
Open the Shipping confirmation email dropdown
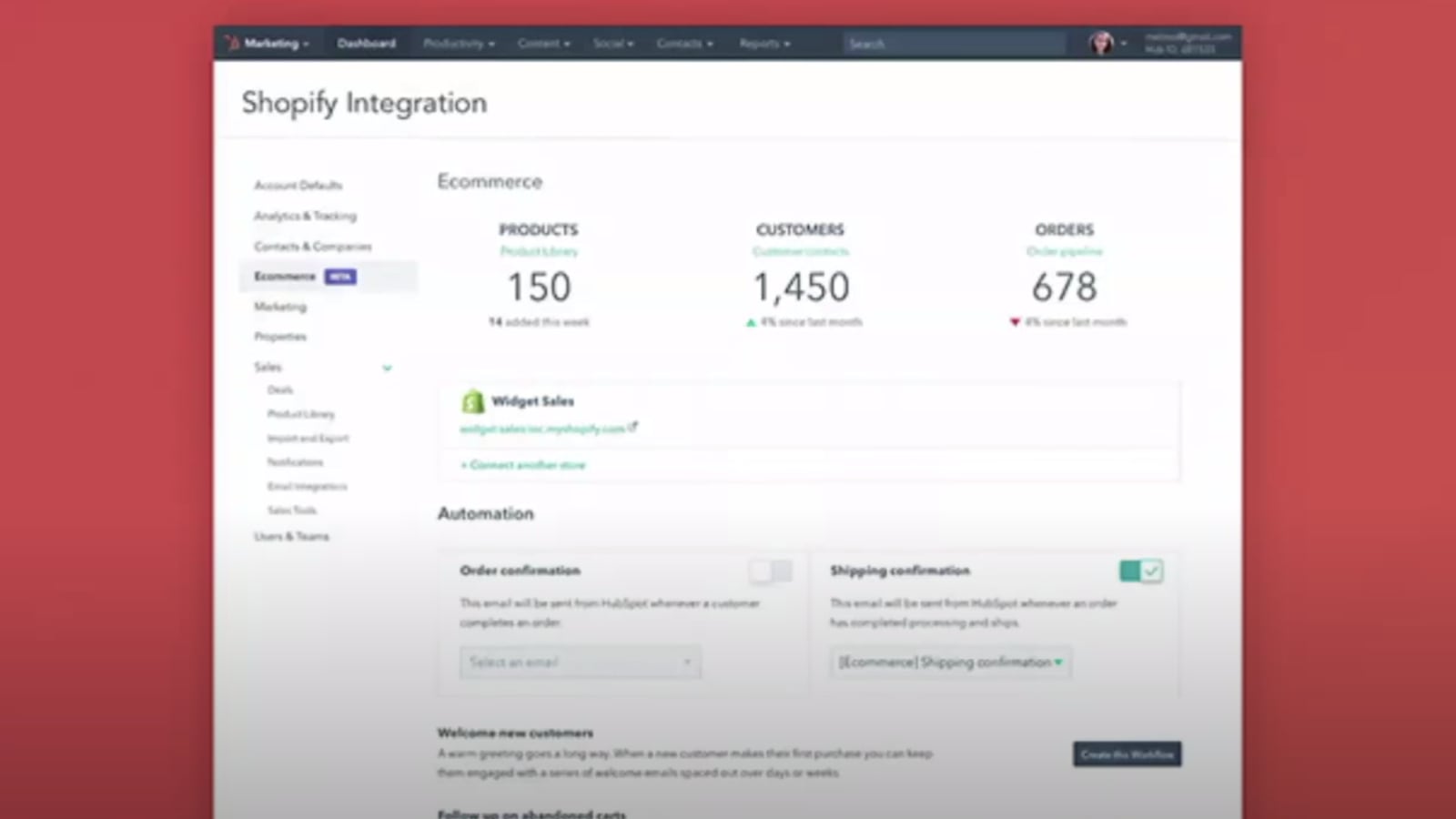tap(950, 662)
